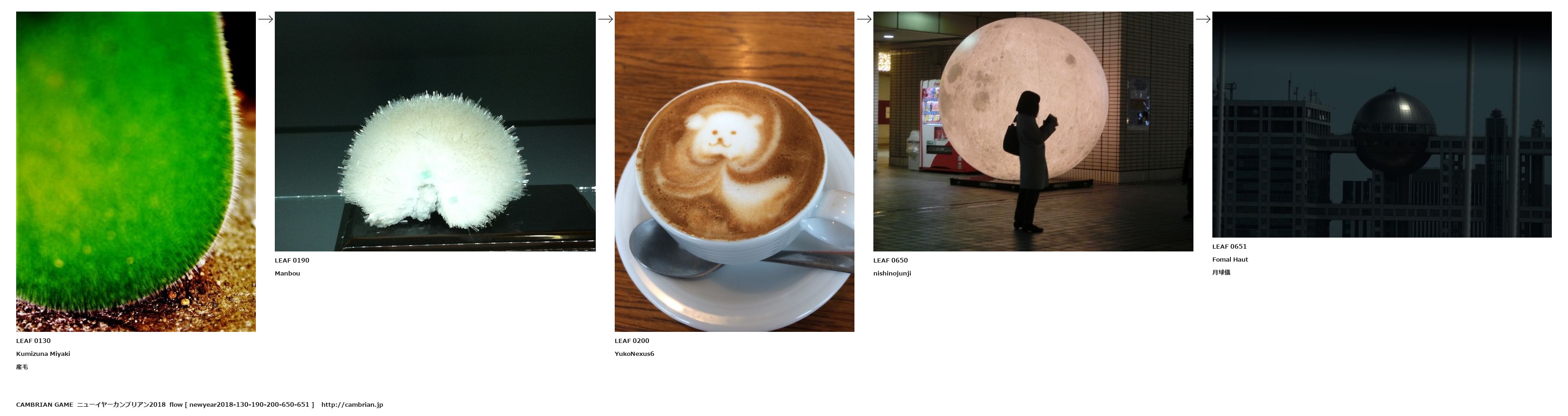Select author name Fomal Haut
Image resolution: width=1568 pixels, height=416 pixels.
point(1230,259)
